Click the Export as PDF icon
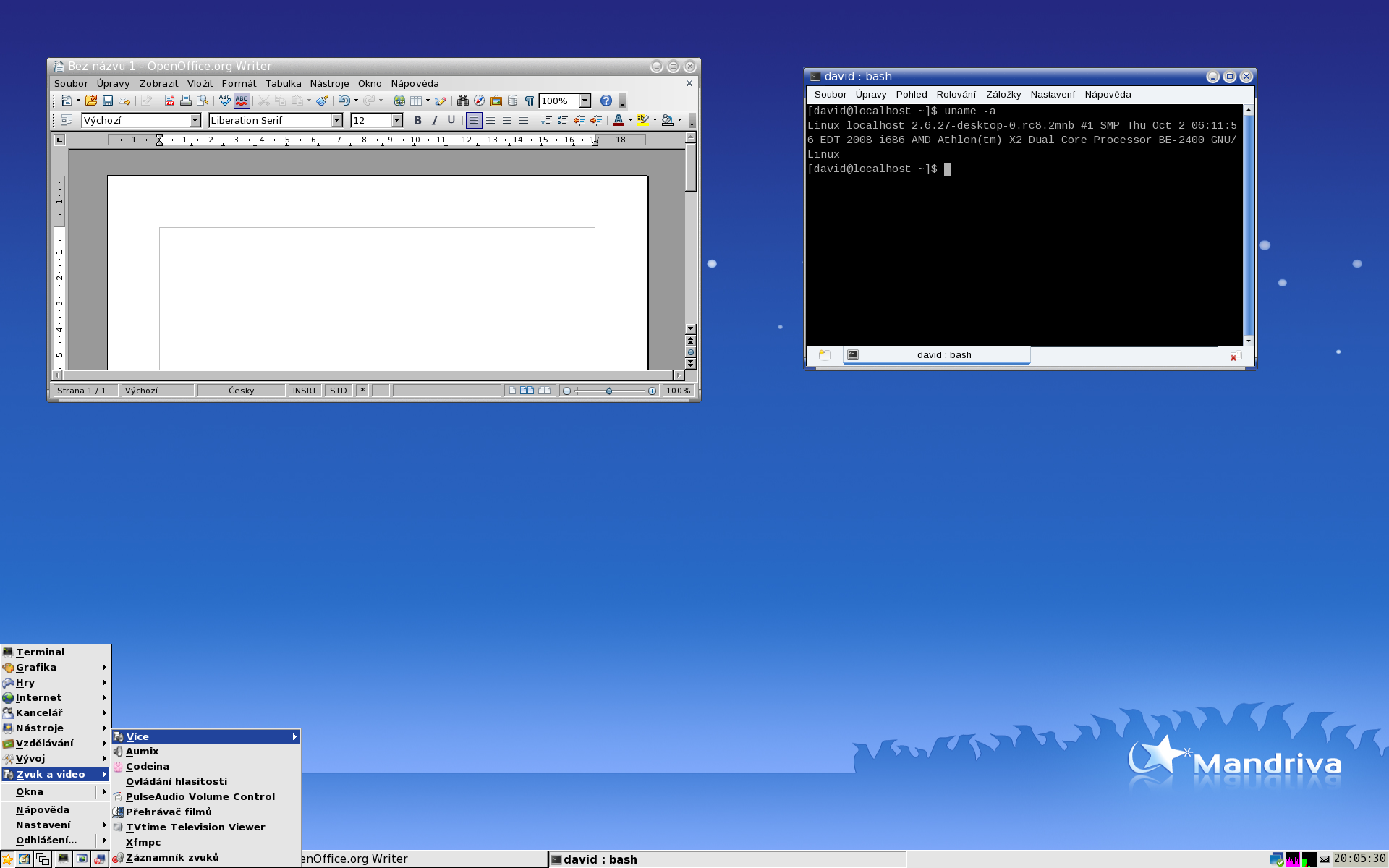The image size is (1389, 868). 169,101
